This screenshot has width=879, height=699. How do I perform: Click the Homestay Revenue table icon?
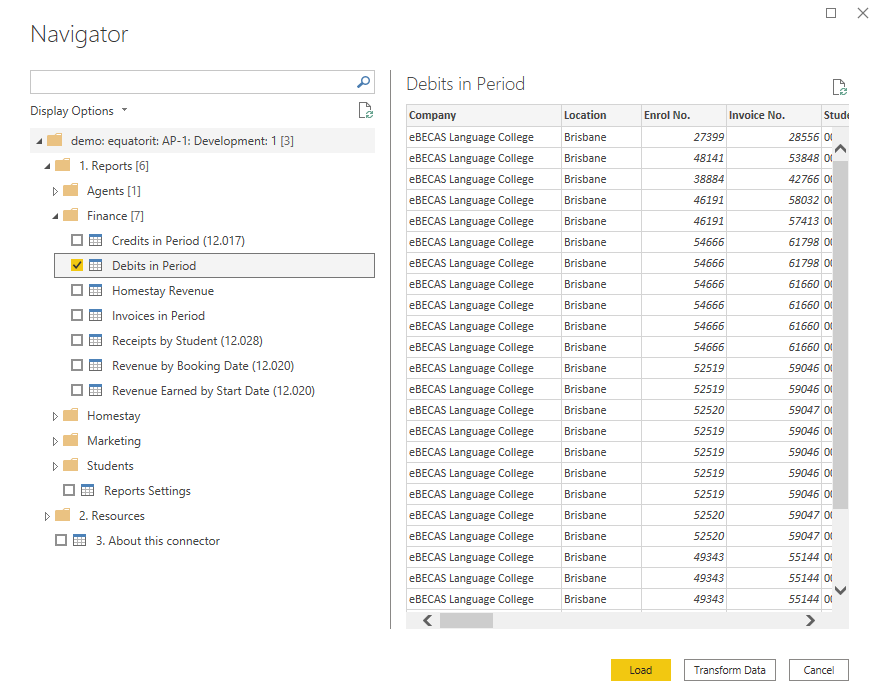tap(96, 291)
